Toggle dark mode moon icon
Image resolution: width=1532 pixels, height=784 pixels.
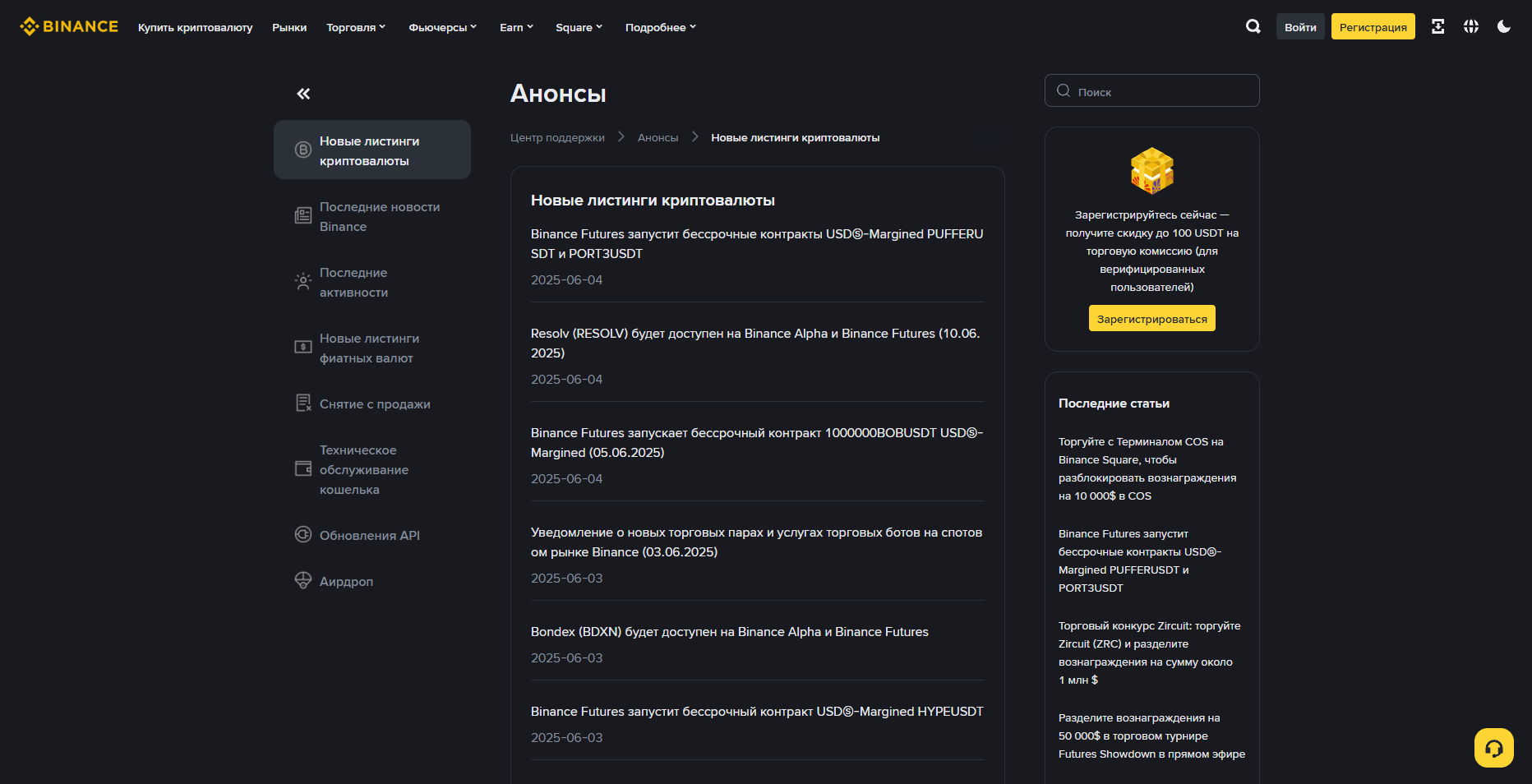1504,26
